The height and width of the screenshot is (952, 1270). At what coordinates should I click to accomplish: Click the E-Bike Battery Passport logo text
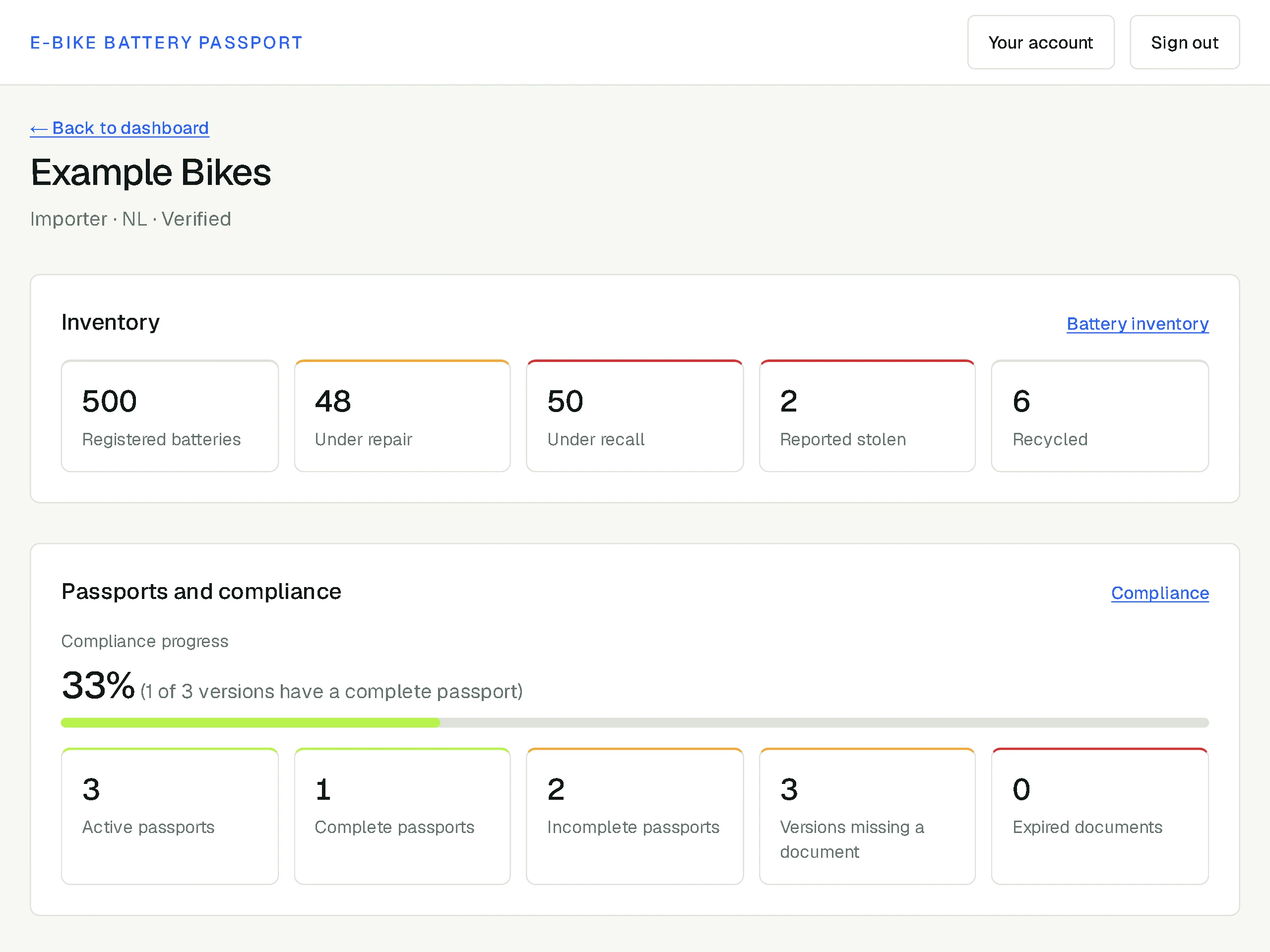166,43
